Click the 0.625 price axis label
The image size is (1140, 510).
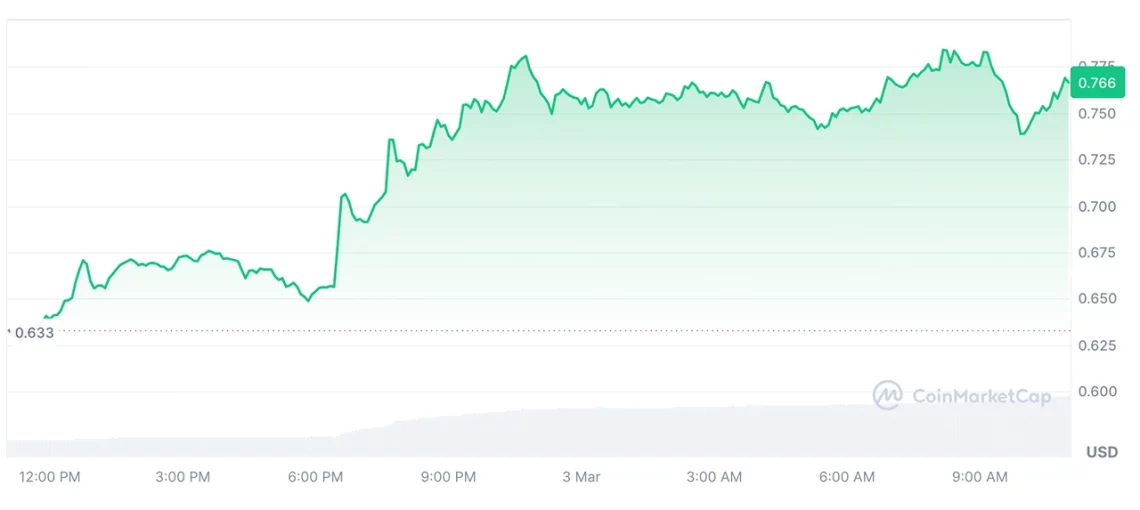1097,345
